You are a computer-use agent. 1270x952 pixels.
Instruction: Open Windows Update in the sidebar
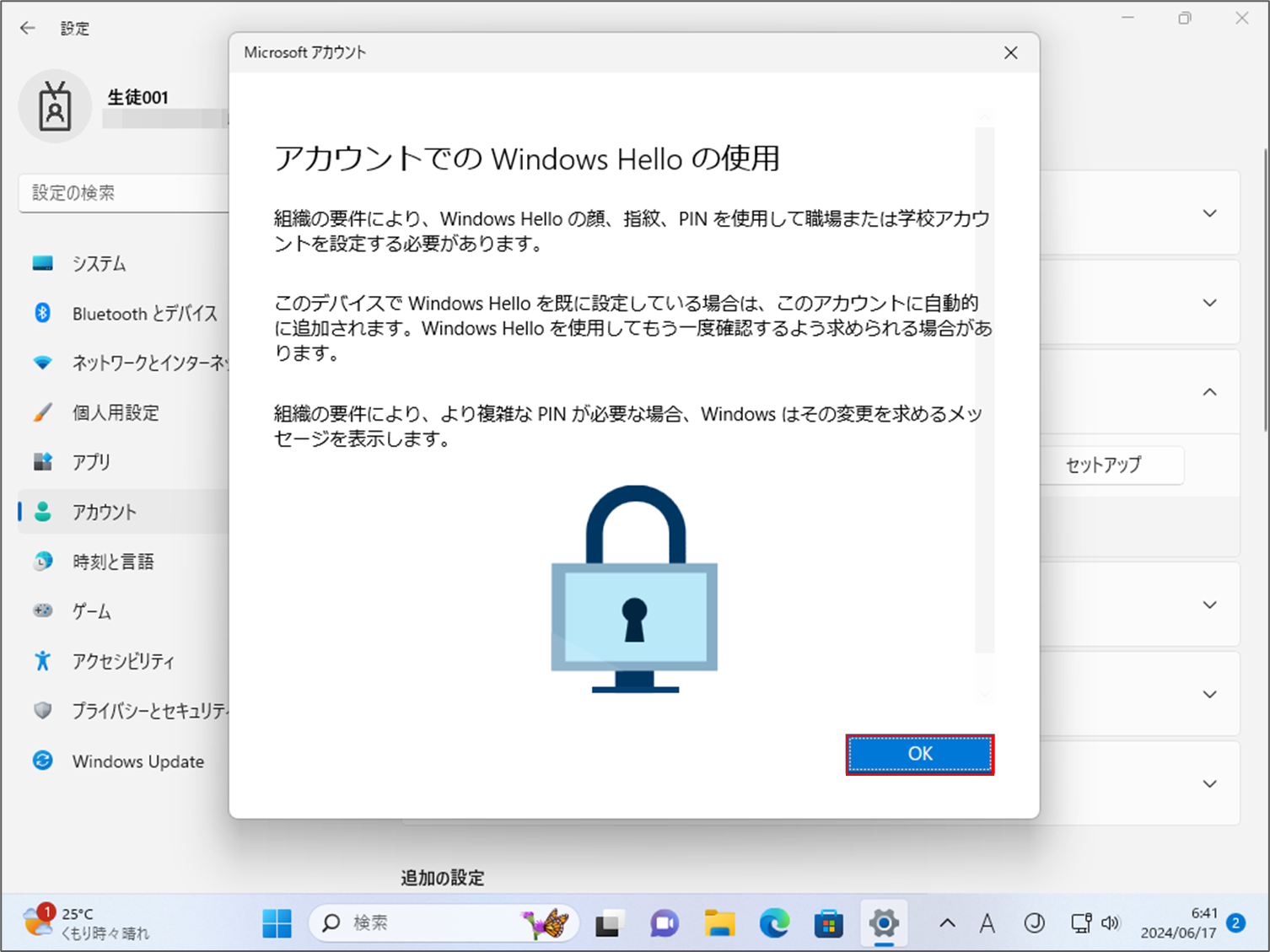tap(124, 761)
